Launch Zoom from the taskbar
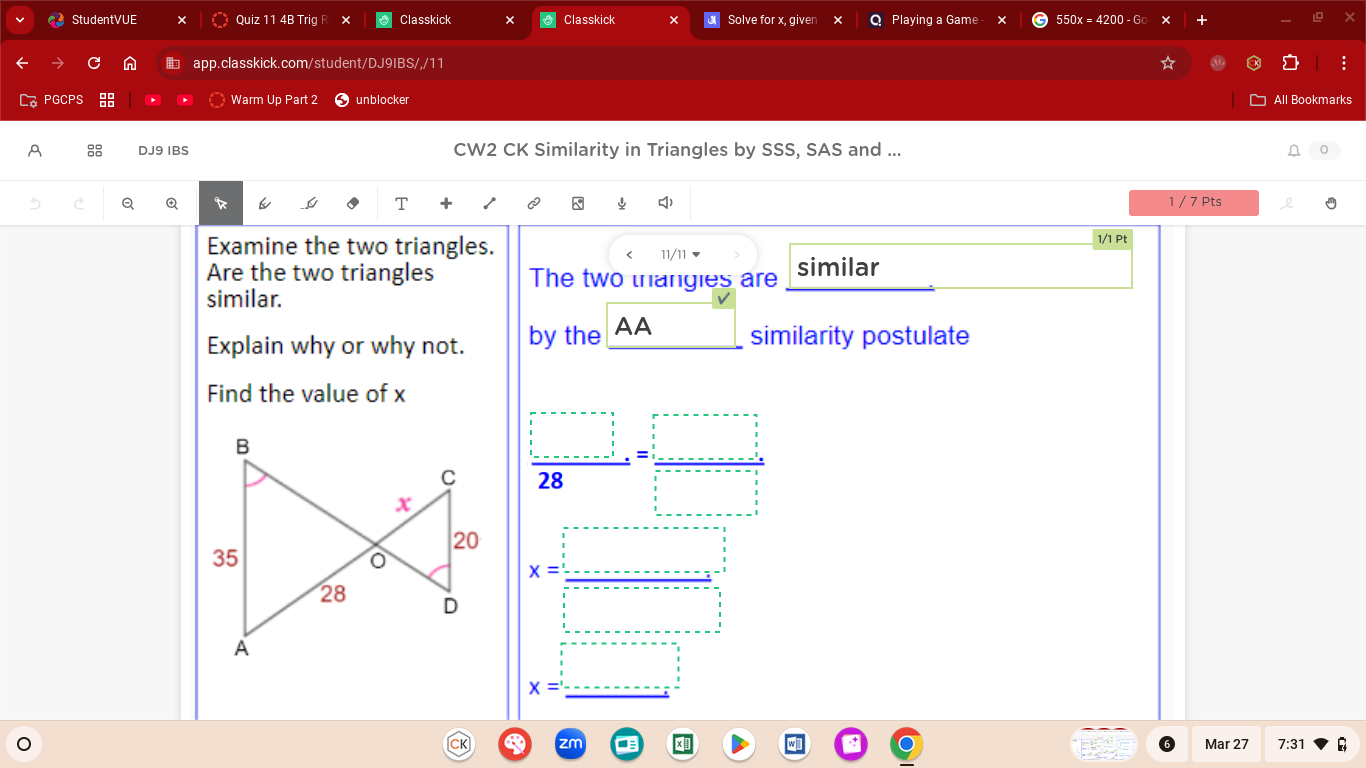1366x768 pixels. [x=571, y=744]
